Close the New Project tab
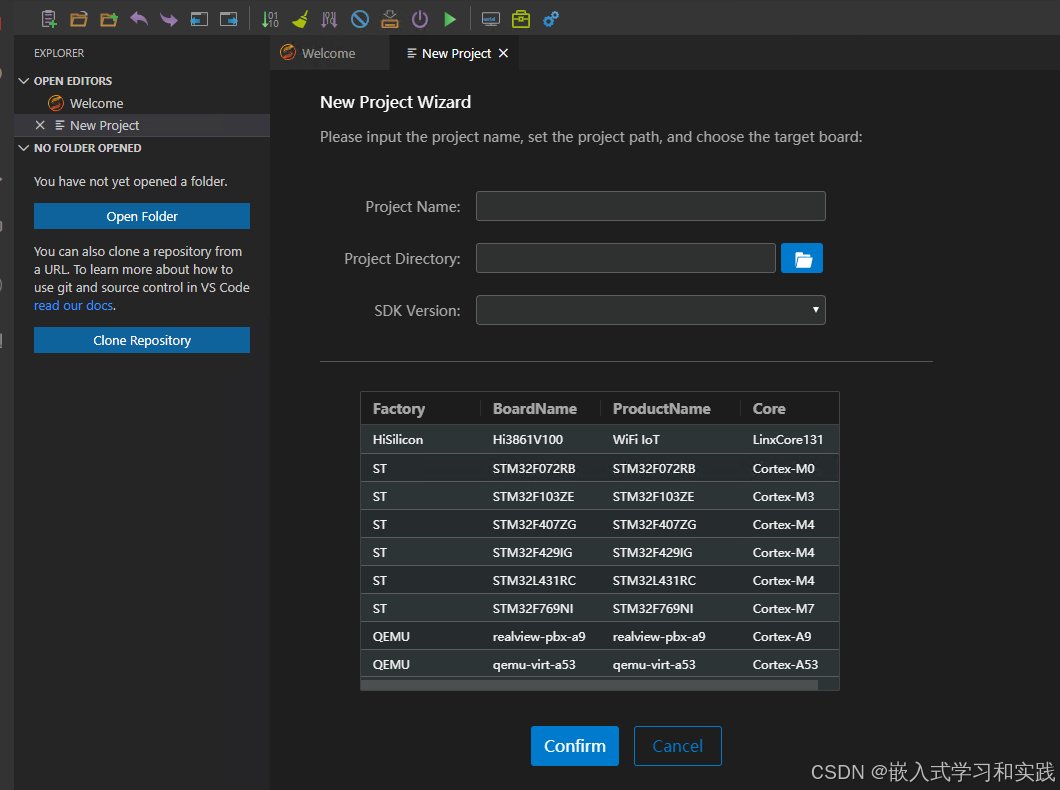The height and width of the screenshot is (790, 1060). coord(503,53)
